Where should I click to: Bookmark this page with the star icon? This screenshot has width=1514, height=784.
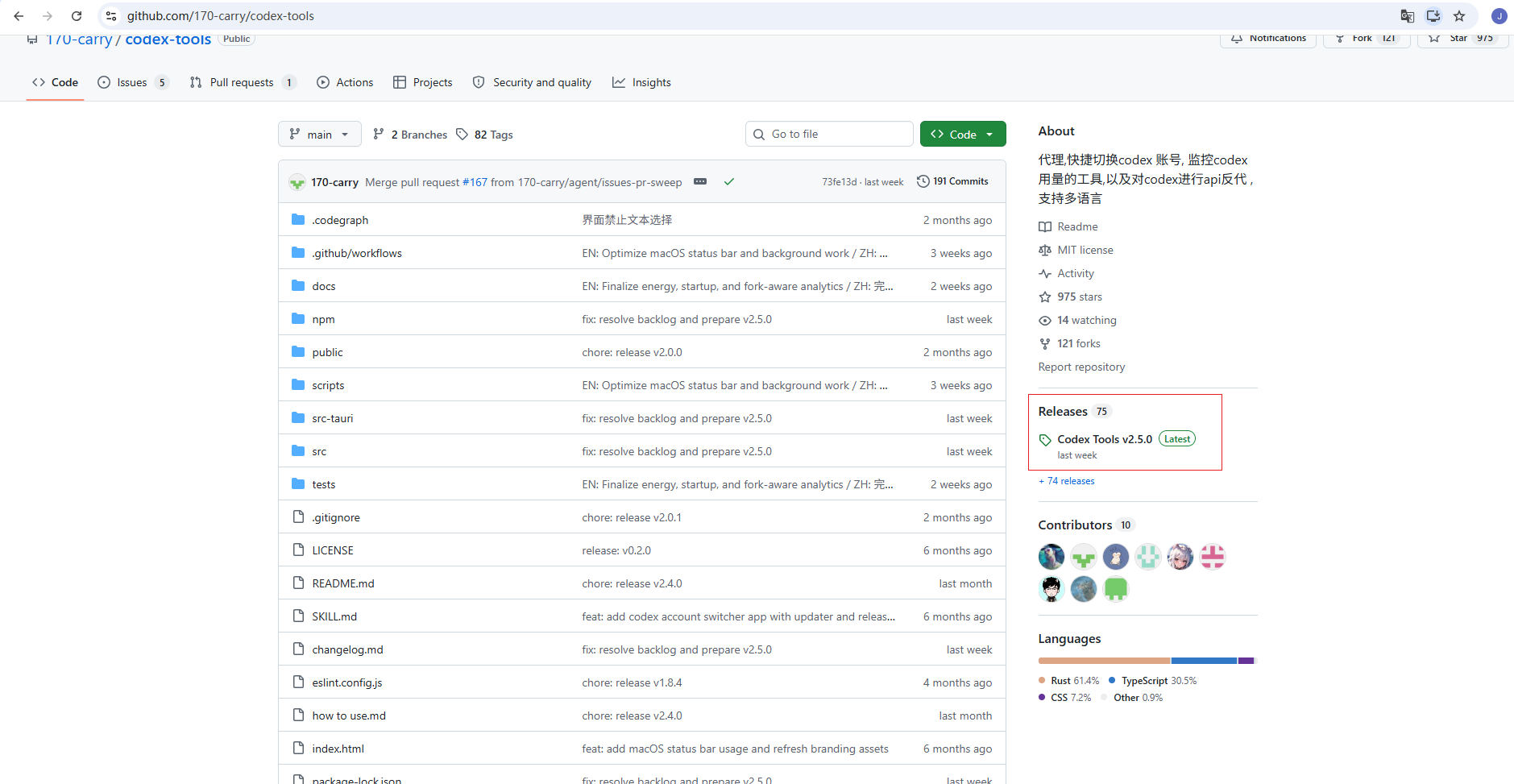(1459, 16)
